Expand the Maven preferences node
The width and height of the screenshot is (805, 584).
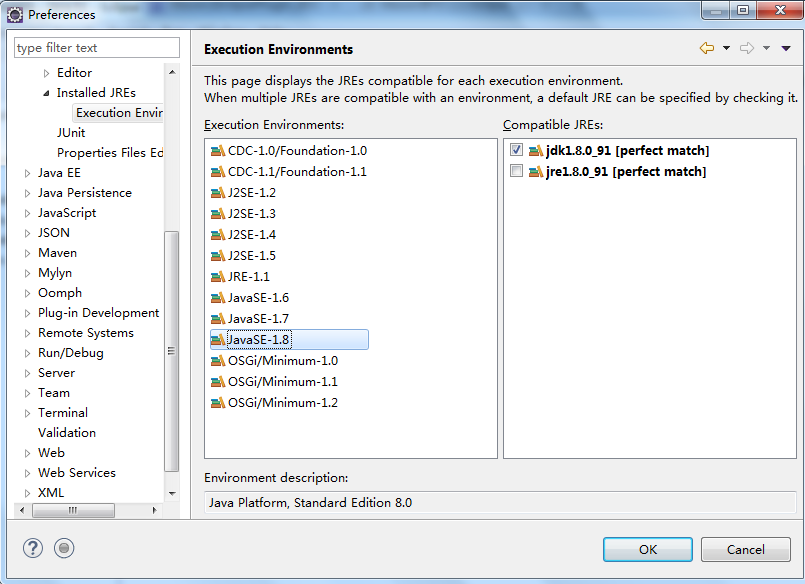(x=27, y=253)
